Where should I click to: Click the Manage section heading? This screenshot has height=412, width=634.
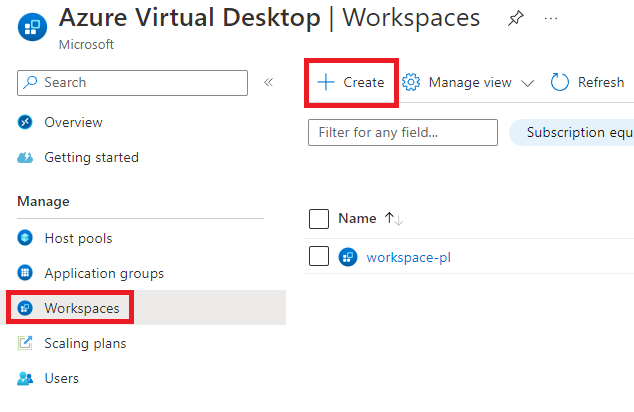click(43, 201)
